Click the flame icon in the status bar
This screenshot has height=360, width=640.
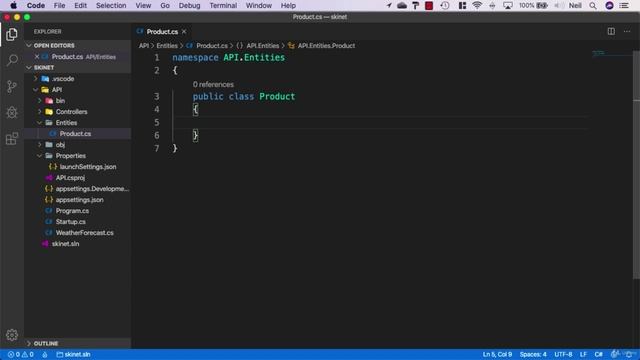[x=44, y=354]
